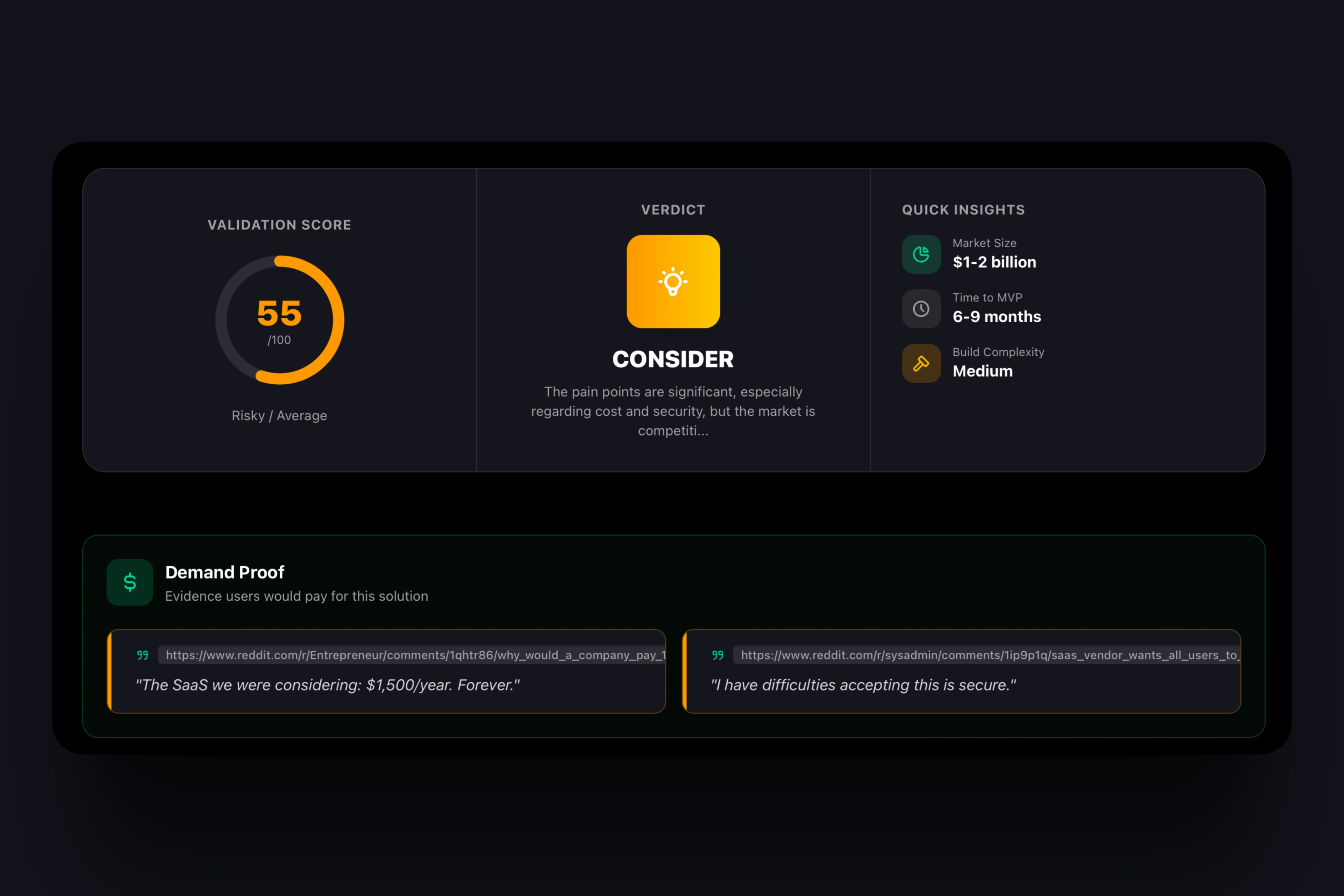Screen dimensions: 1344x896
Task: Click the Build Complexity hammer icon
Action: (x=921, y=363)
